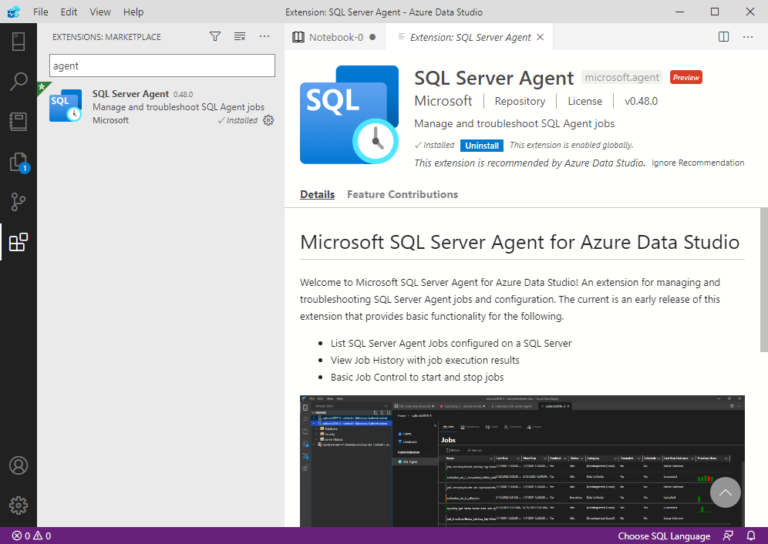Open the View menu
This screenshot has height=544, width=768.
point(100,12)
